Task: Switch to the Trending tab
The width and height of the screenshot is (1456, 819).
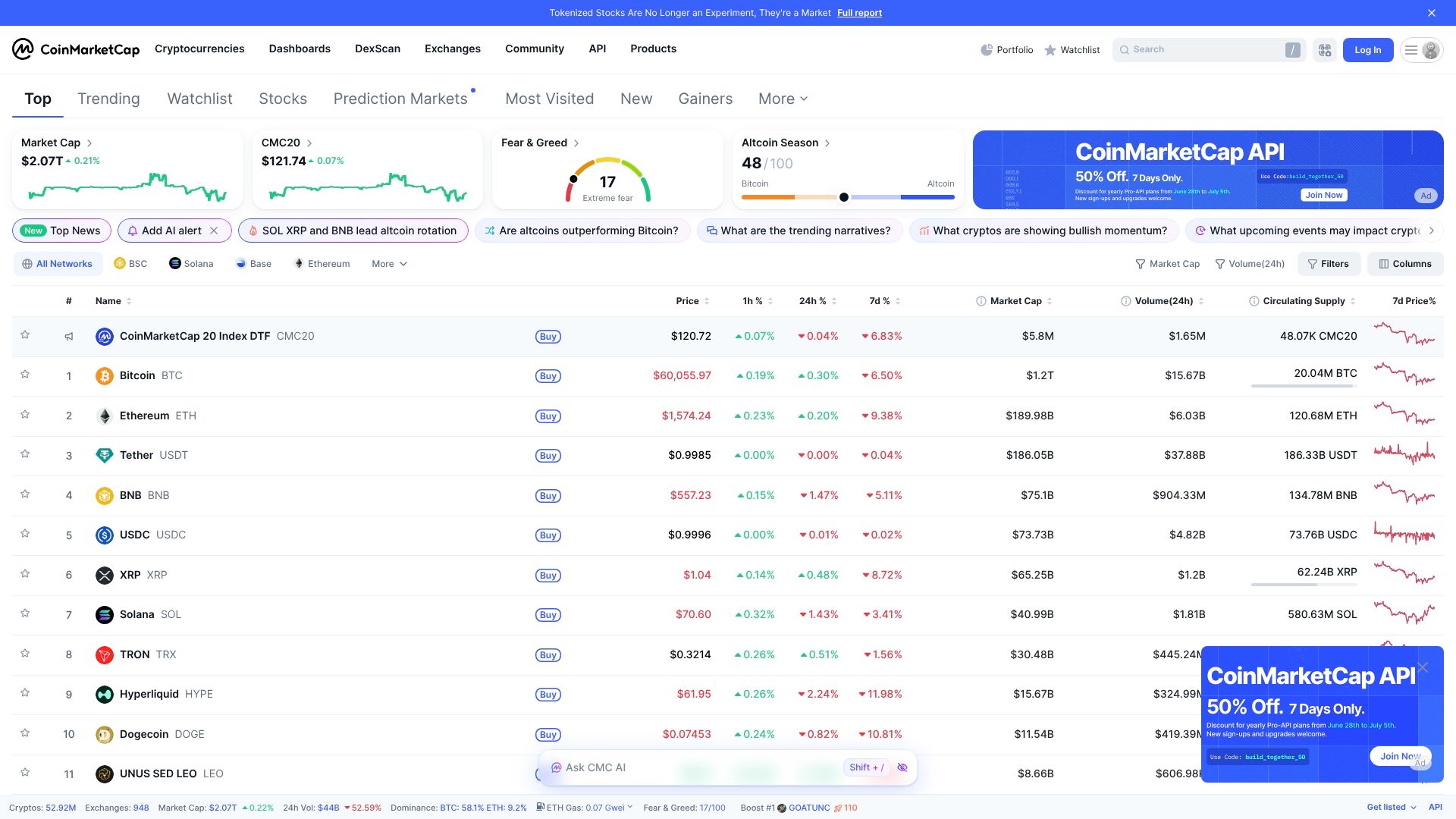Action: 108,99
